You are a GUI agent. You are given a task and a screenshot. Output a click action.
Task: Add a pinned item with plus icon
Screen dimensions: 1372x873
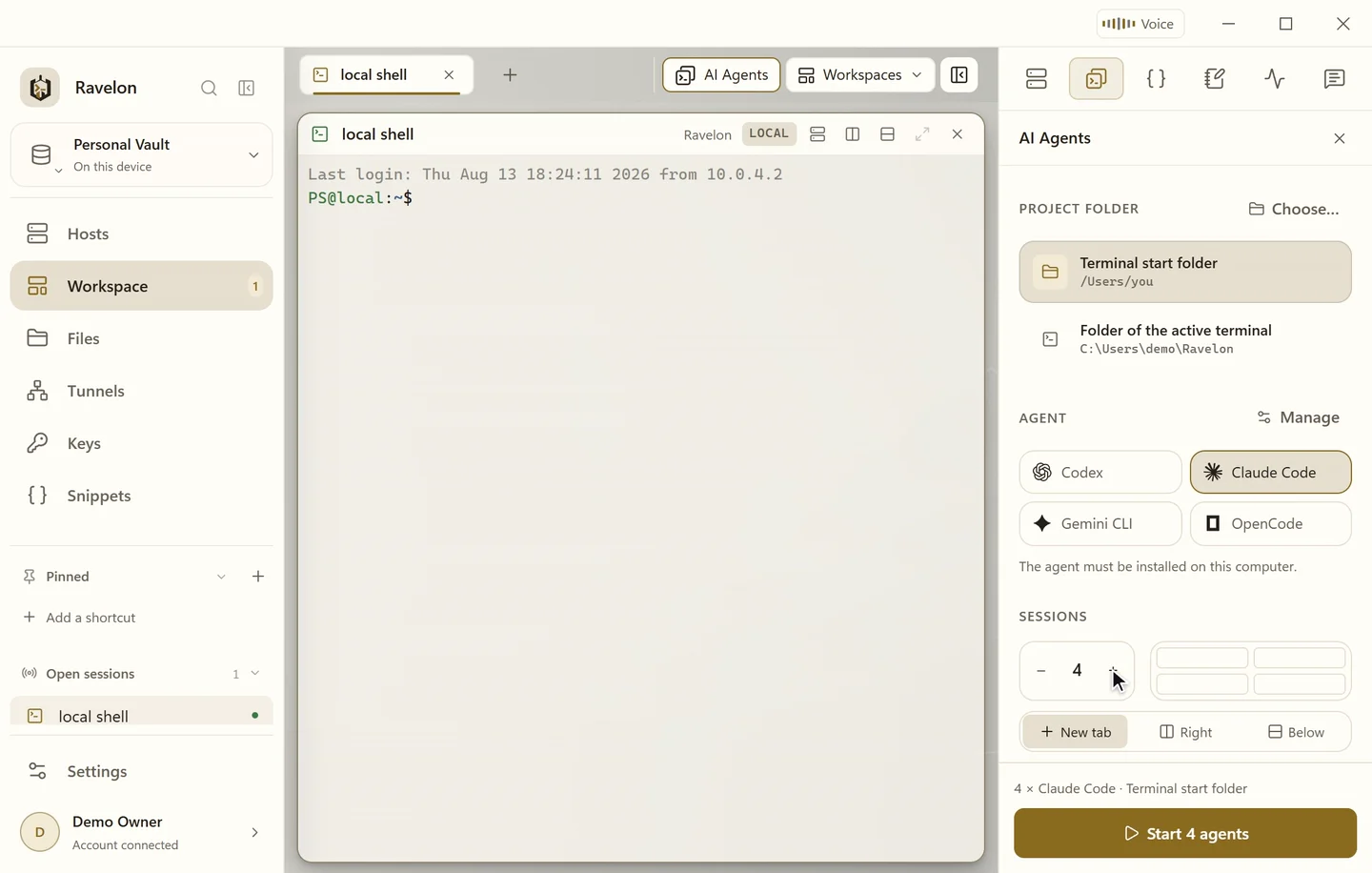point(258,577)
